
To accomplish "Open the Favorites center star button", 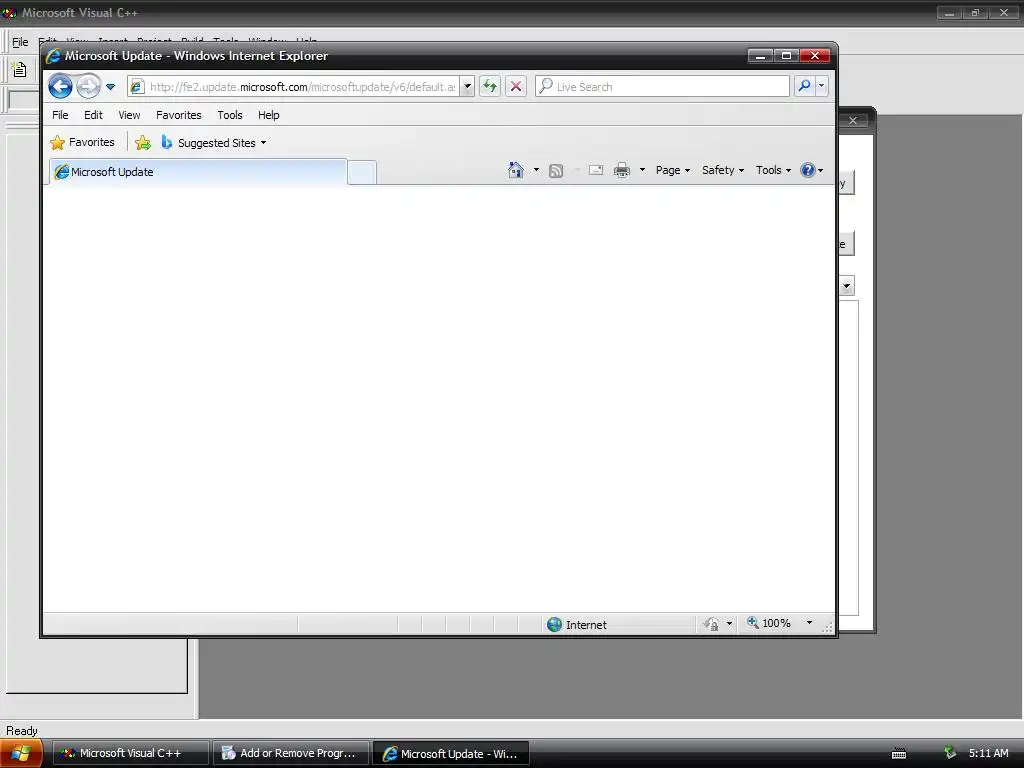I will pos(82,142).
